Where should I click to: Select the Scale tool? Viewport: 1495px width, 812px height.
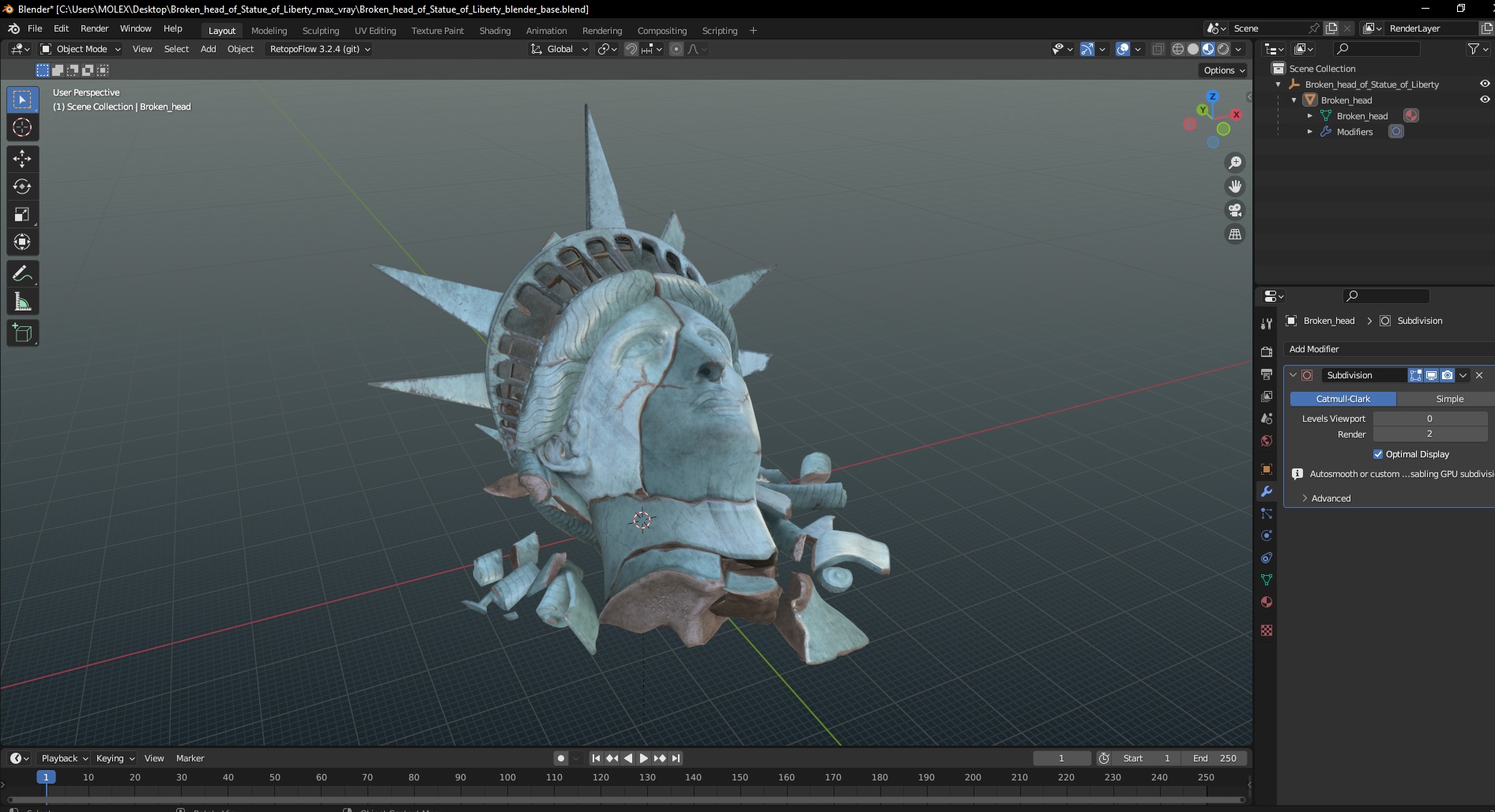[22, 214]
